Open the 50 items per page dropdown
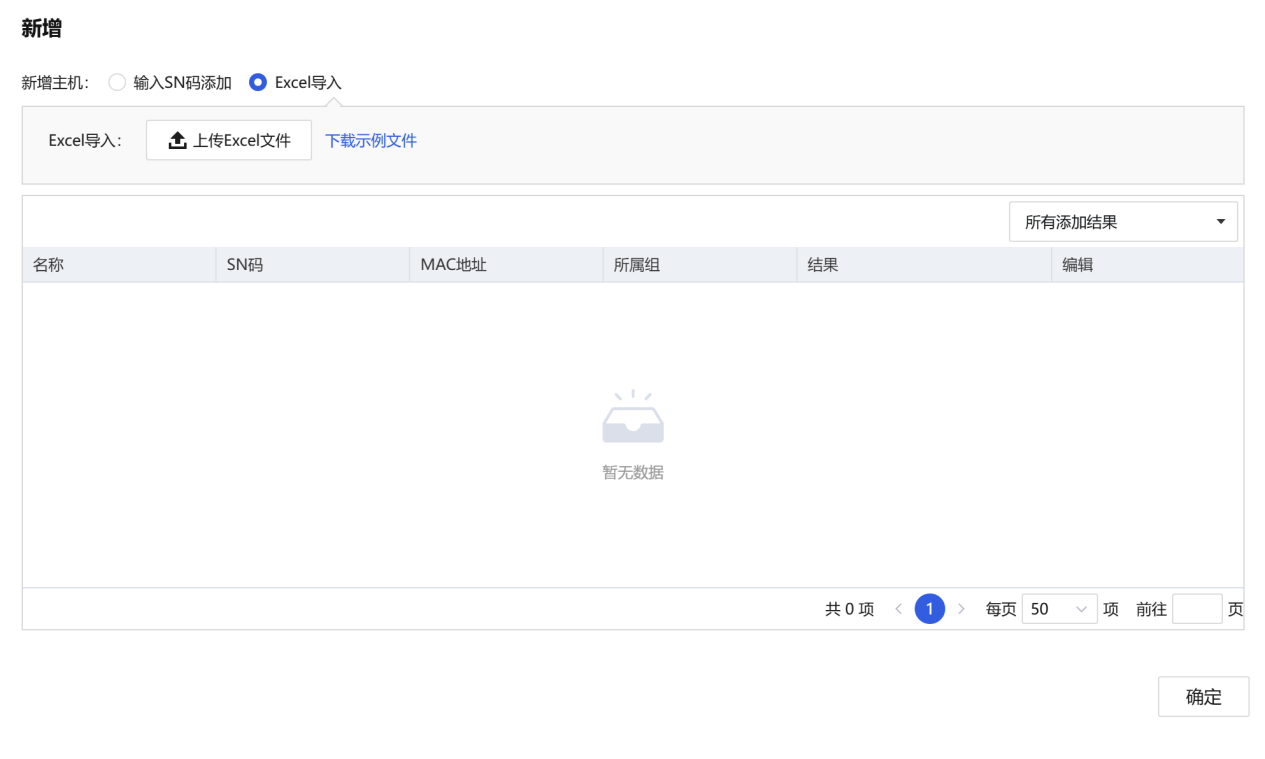The height and width of the screenshot is (759, 1265). pyautogui.click(x=1059, y=609)
